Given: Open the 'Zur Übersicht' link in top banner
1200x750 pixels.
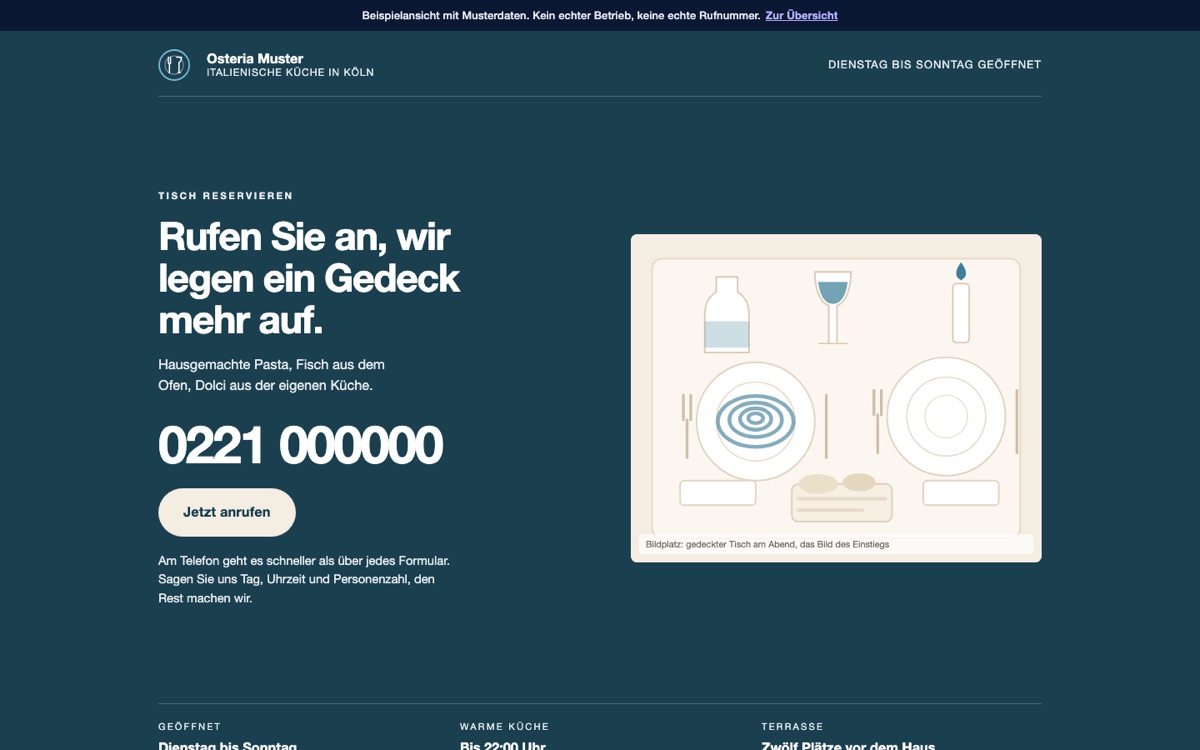Looking at the screenshot, I should click(x=801, y=15).
